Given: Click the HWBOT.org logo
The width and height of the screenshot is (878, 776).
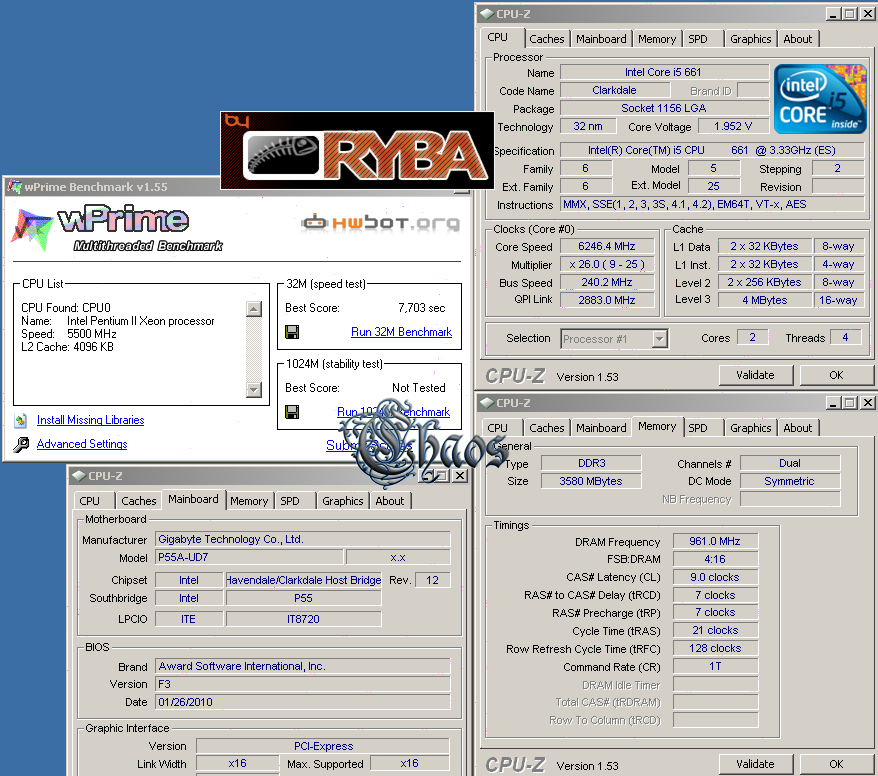Looking at the screenshot, I should point(380,223).
